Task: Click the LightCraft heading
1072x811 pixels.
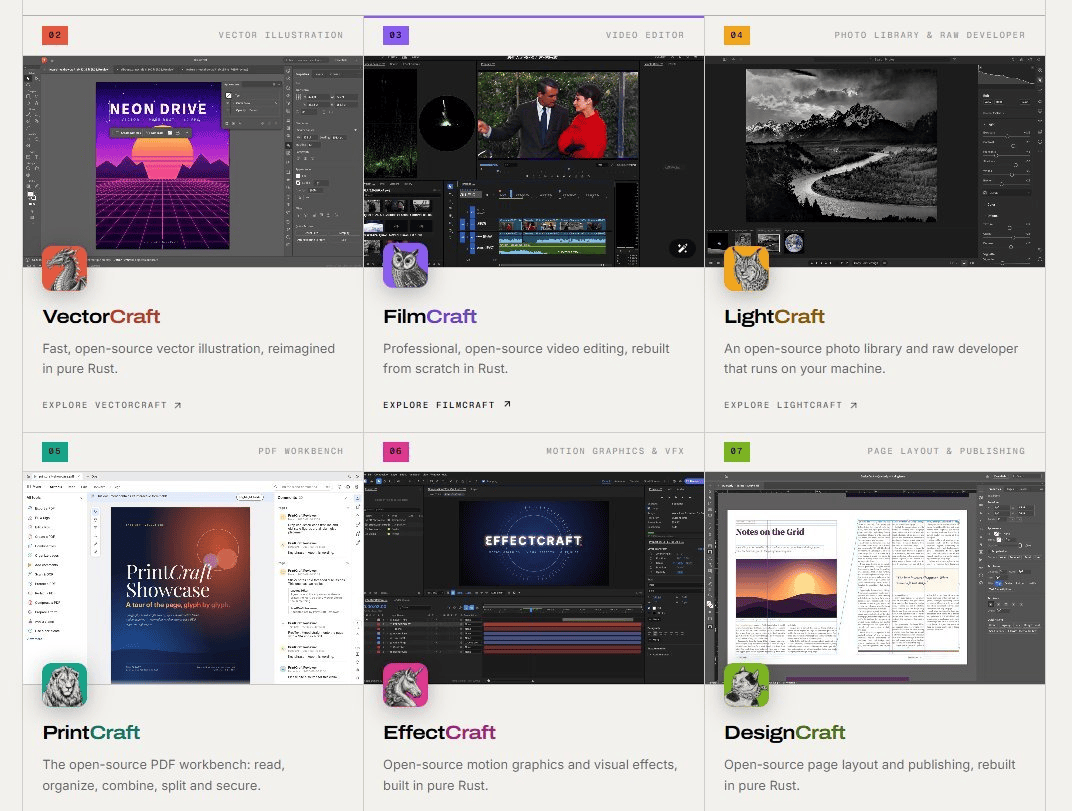Action: click(775, 317)
